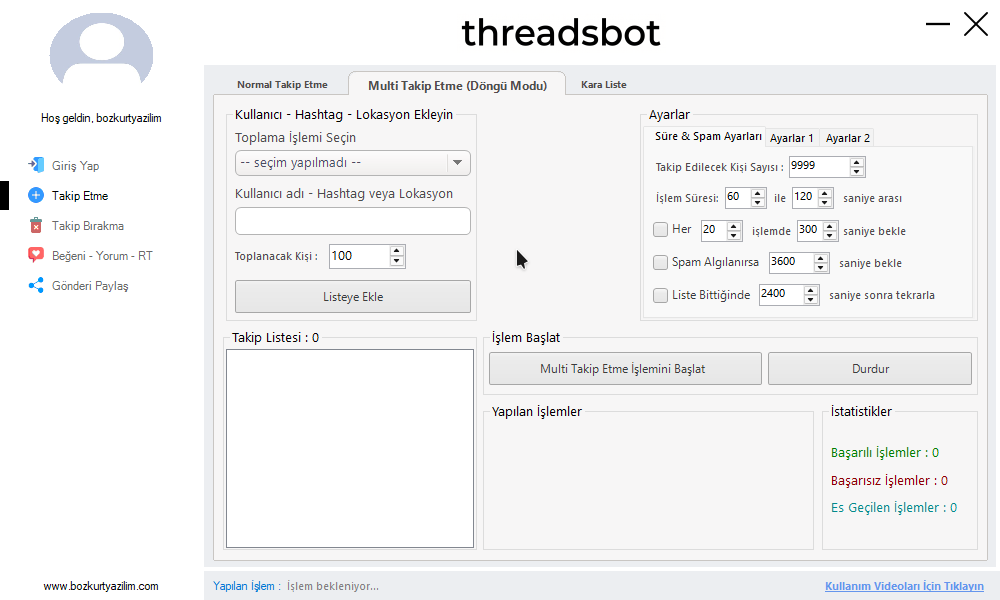
Task: Select Multi Takip Etme (Döngü Modu) tab
Action: [457, 85]
